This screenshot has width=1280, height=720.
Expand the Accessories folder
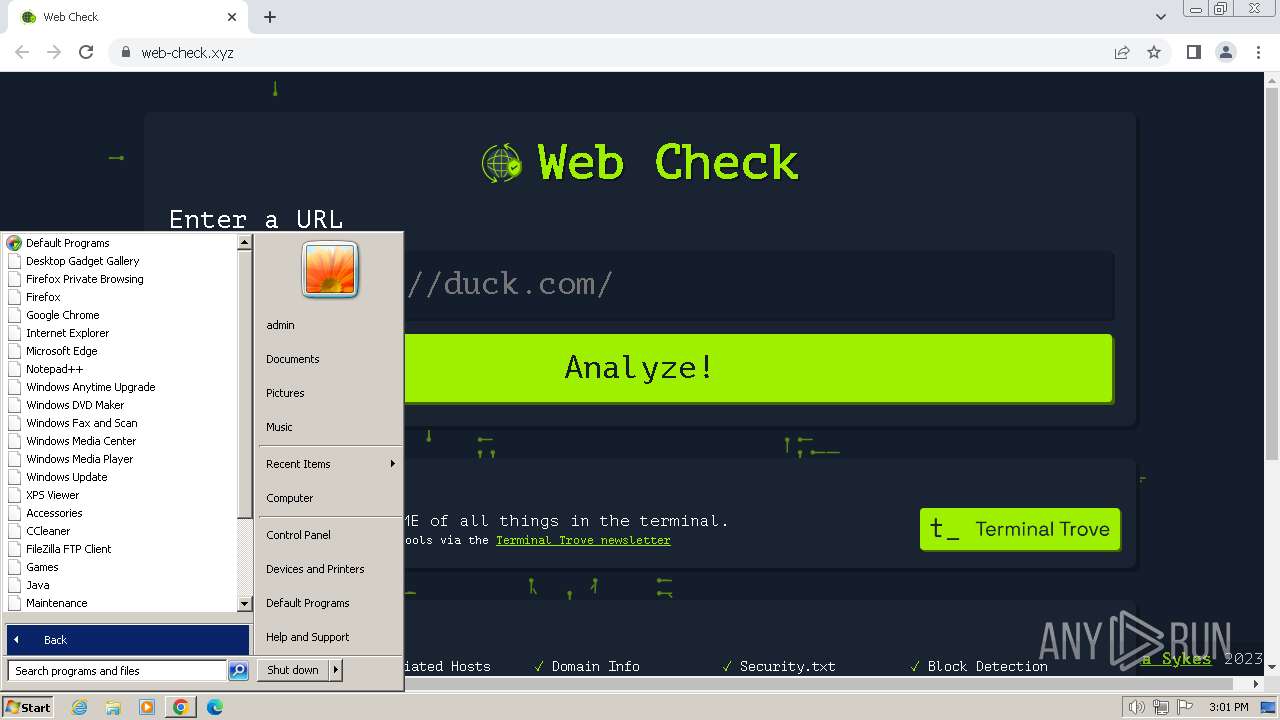click(x=54, y=513)
